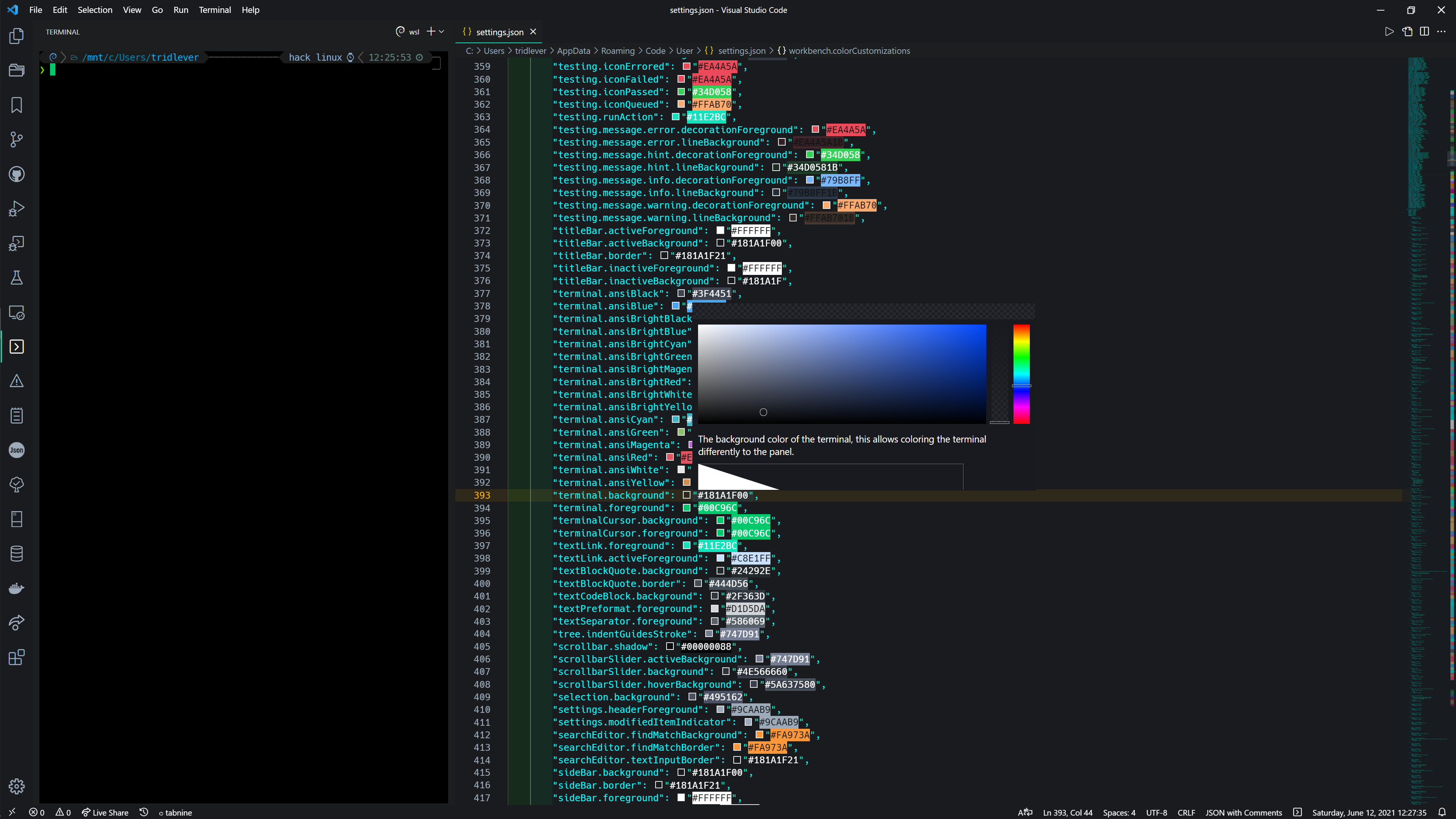The height and width of the screenshot is (819, 1456).
Task: Open the Extensions view icon
Action: pyautogui.click(x=16, y=657)
